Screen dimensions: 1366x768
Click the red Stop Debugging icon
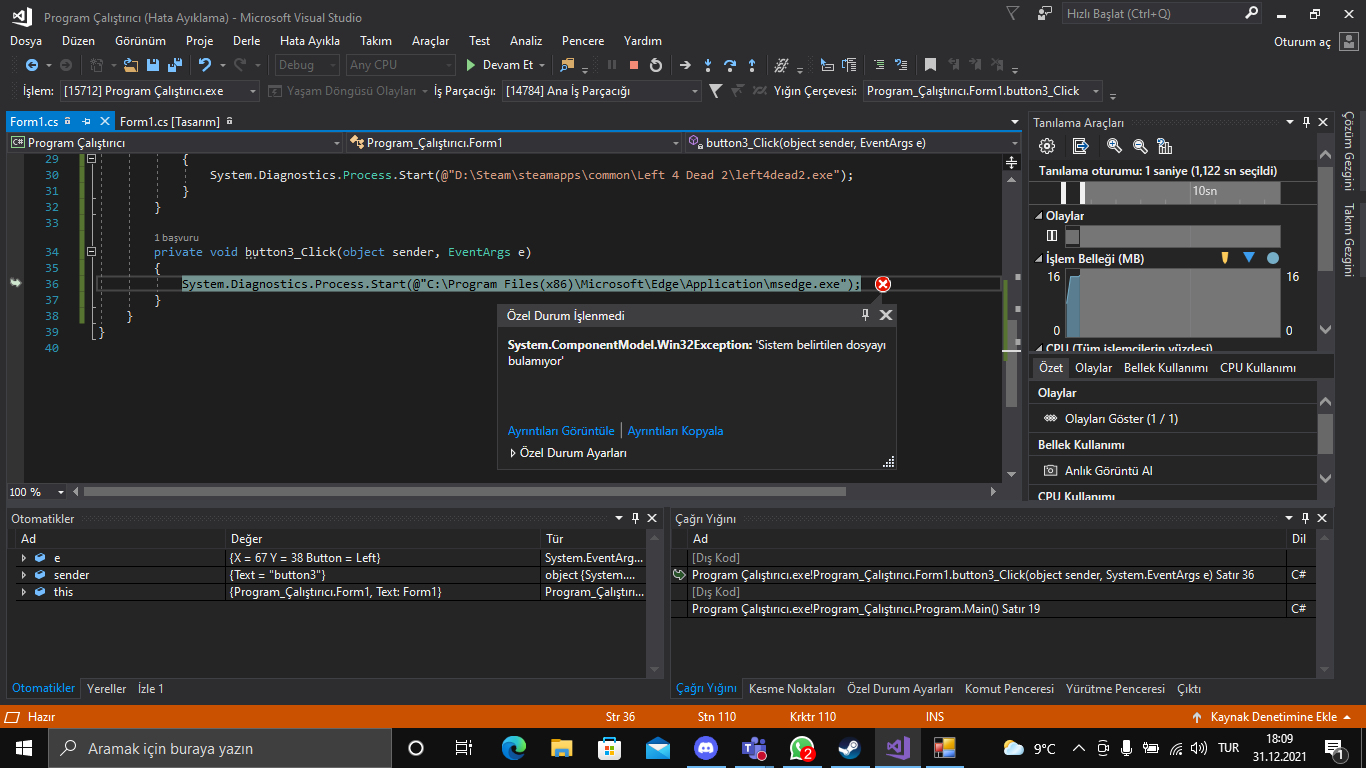pyautogui.click(x=633, y=65)
